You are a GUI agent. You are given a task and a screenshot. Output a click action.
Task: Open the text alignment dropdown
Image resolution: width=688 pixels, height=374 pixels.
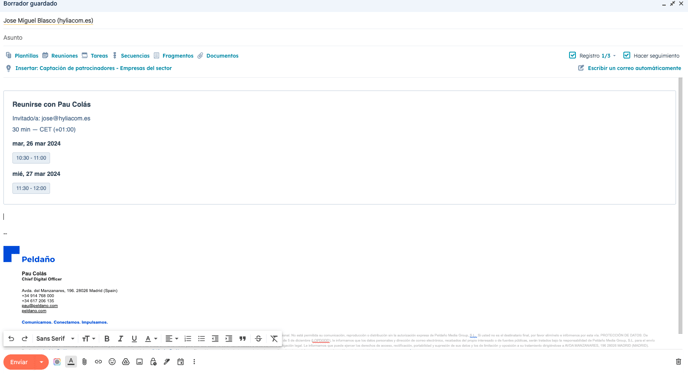(x=171, y=338)
